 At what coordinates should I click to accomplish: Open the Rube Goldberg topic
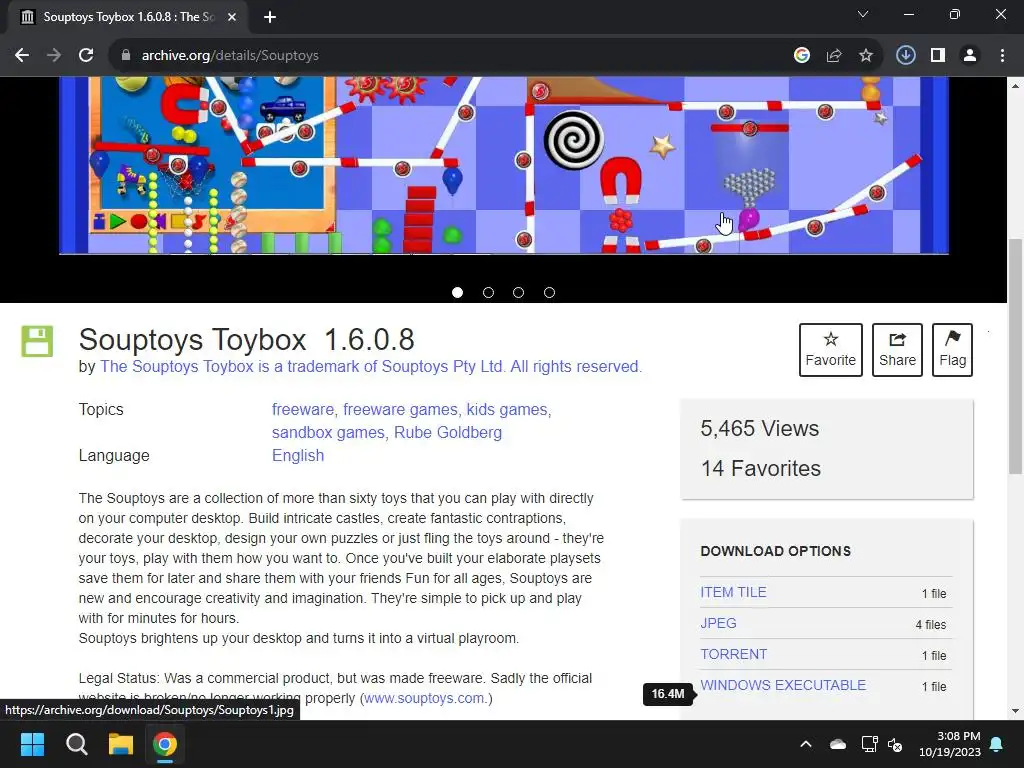point(448,432)
